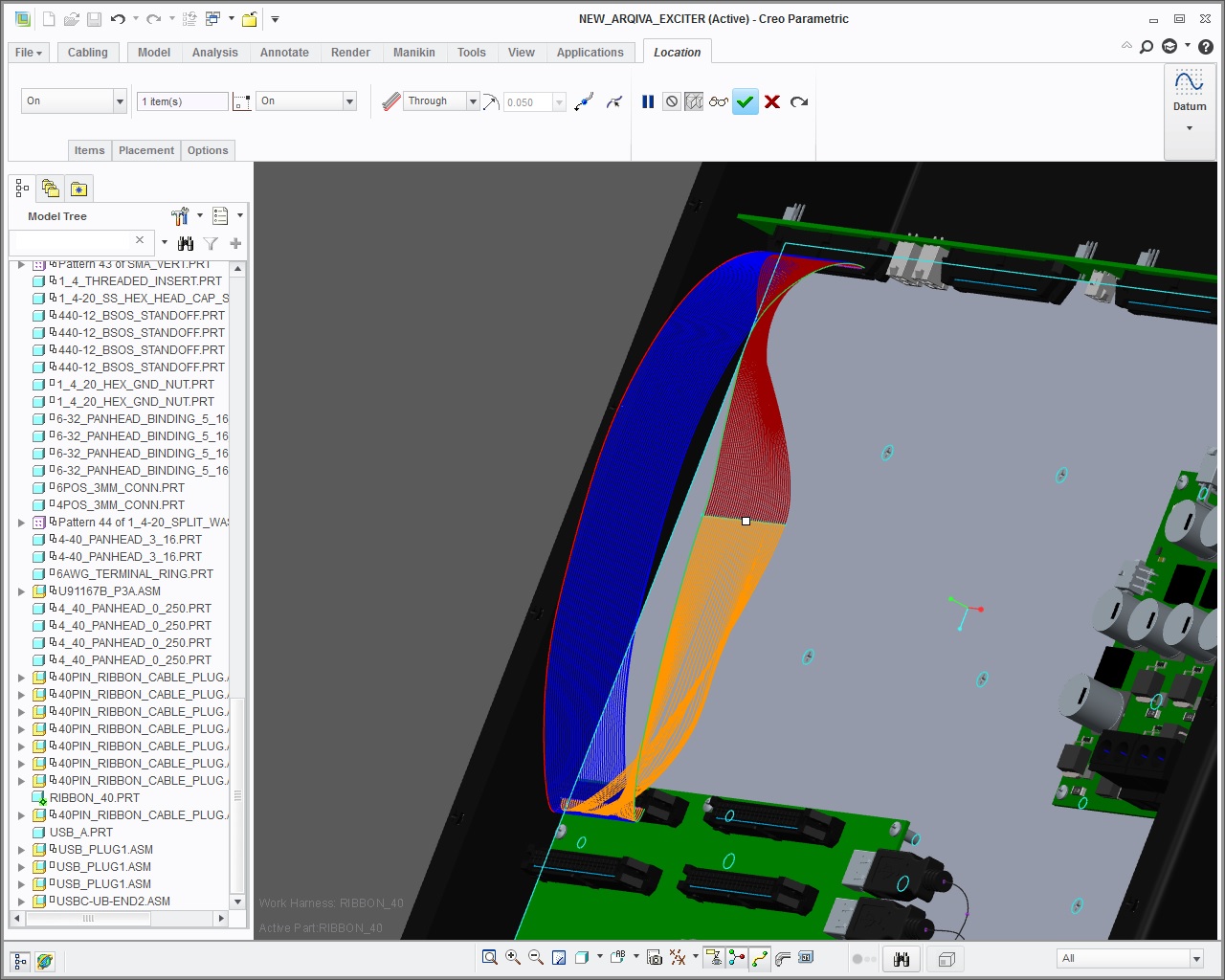The image size is (1225, 980).
Task: Click the Zoom Out magnifier icon
Action: 536,957
